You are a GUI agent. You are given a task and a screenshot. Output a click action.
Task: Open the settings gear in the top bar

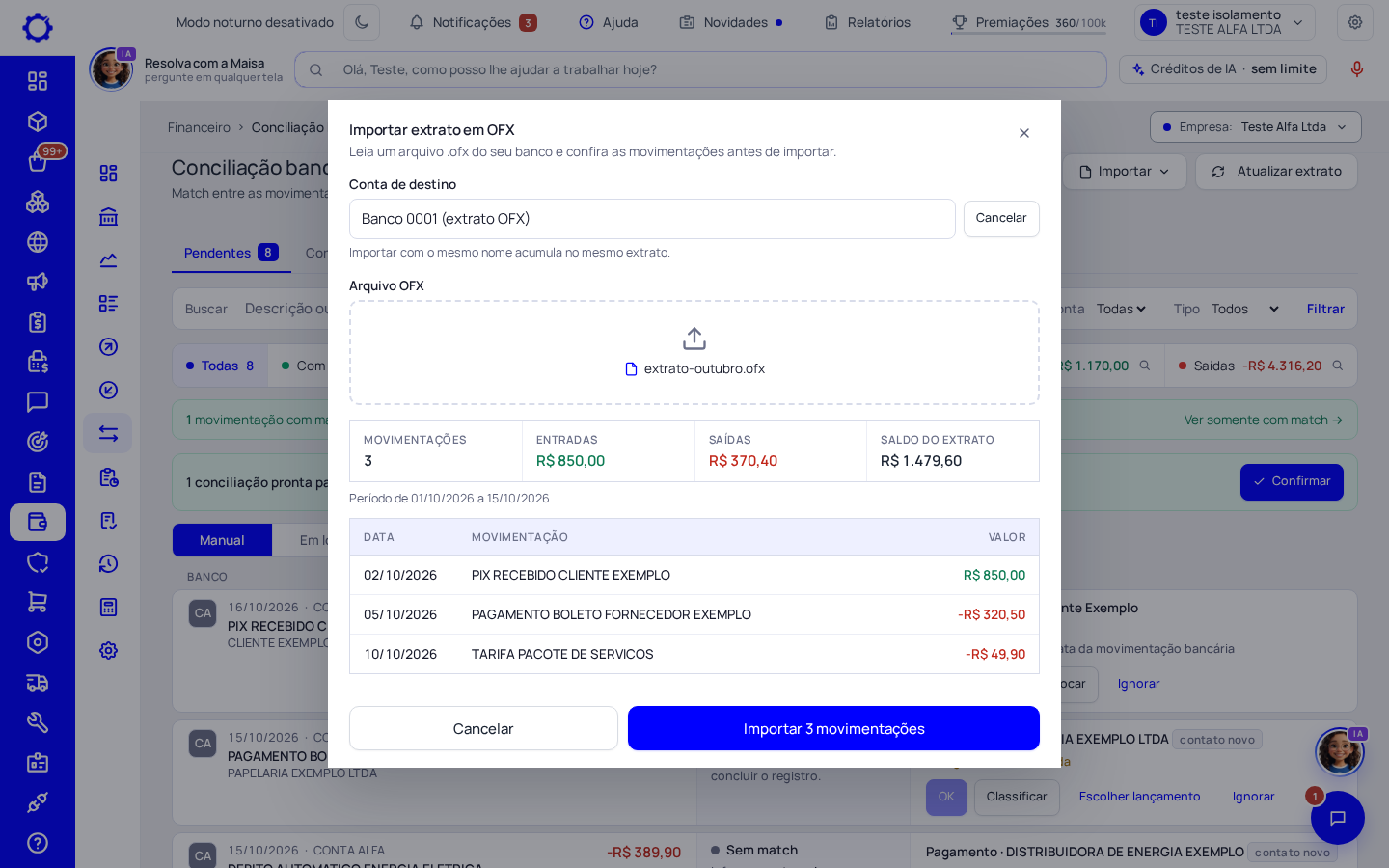(1355, 22)
